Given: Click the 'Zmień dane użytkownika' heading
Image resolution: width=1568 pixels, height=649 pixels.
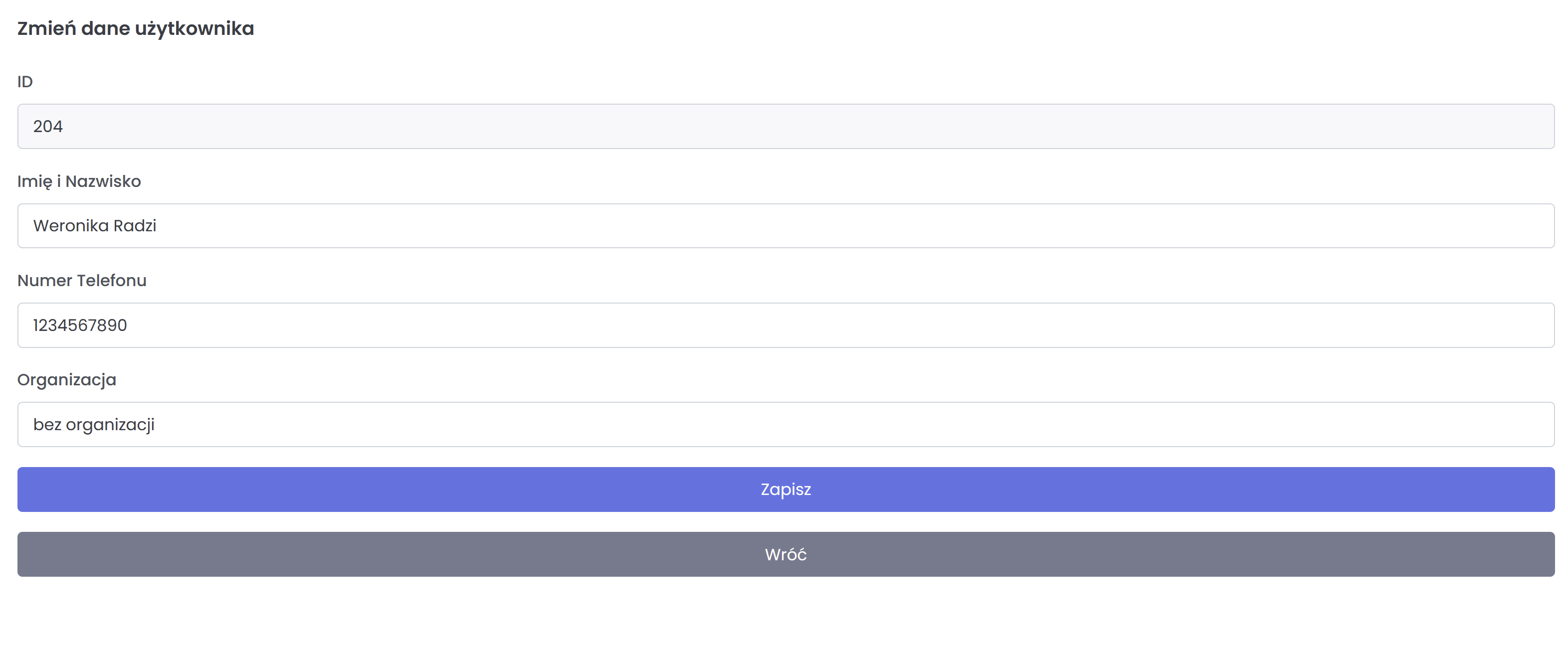Looking at the screenshot, I should coord(135,28).
